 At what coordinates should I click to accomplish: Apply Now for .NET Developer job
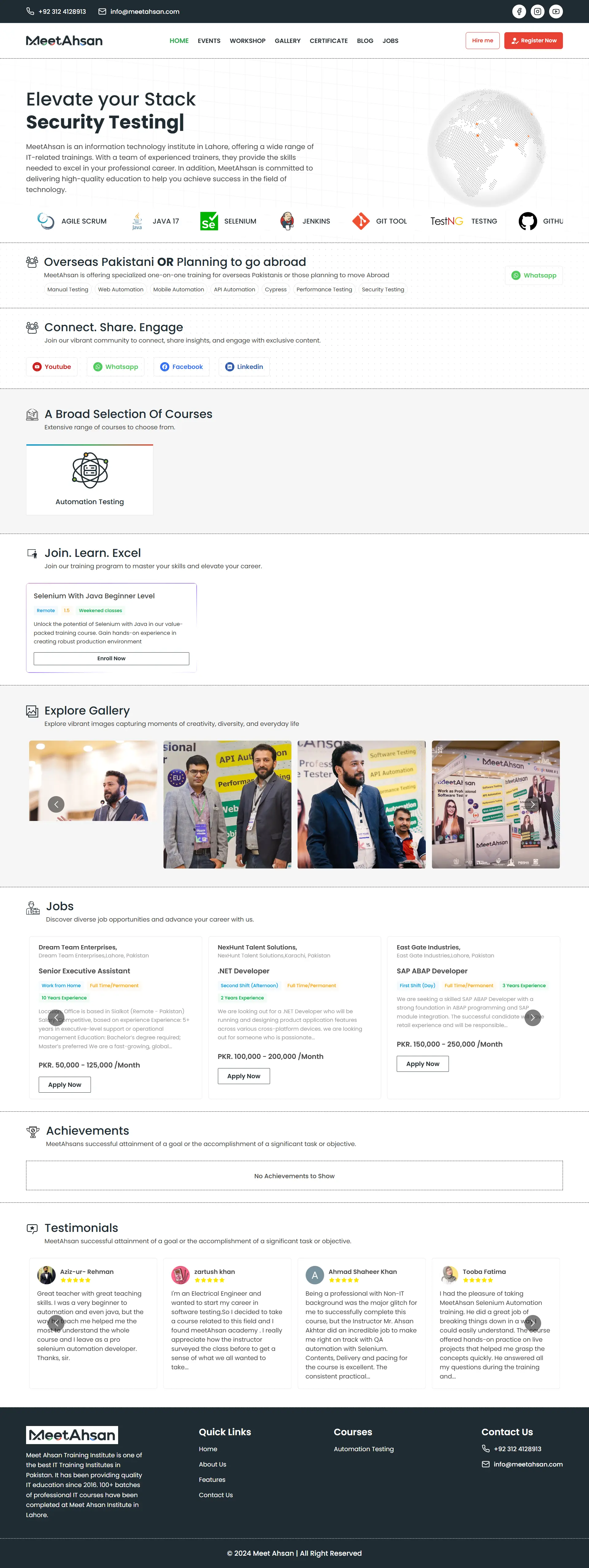pyautogui.click(x=244, y=1076)
